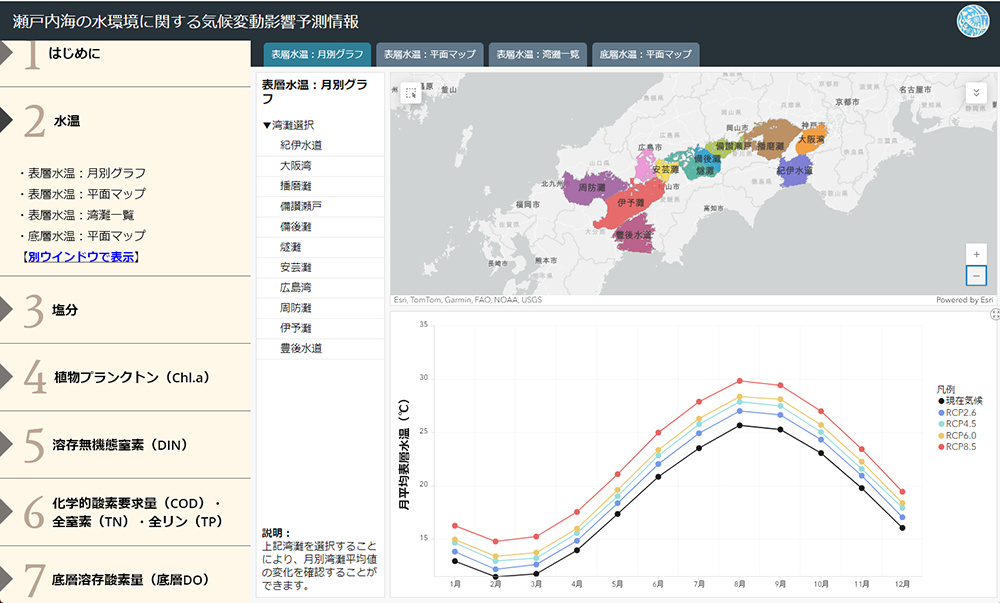The height and width of the screenshot is (603, 1000).
Task: Open 別ウインドウで表示 link
Action: pos(81,257)
